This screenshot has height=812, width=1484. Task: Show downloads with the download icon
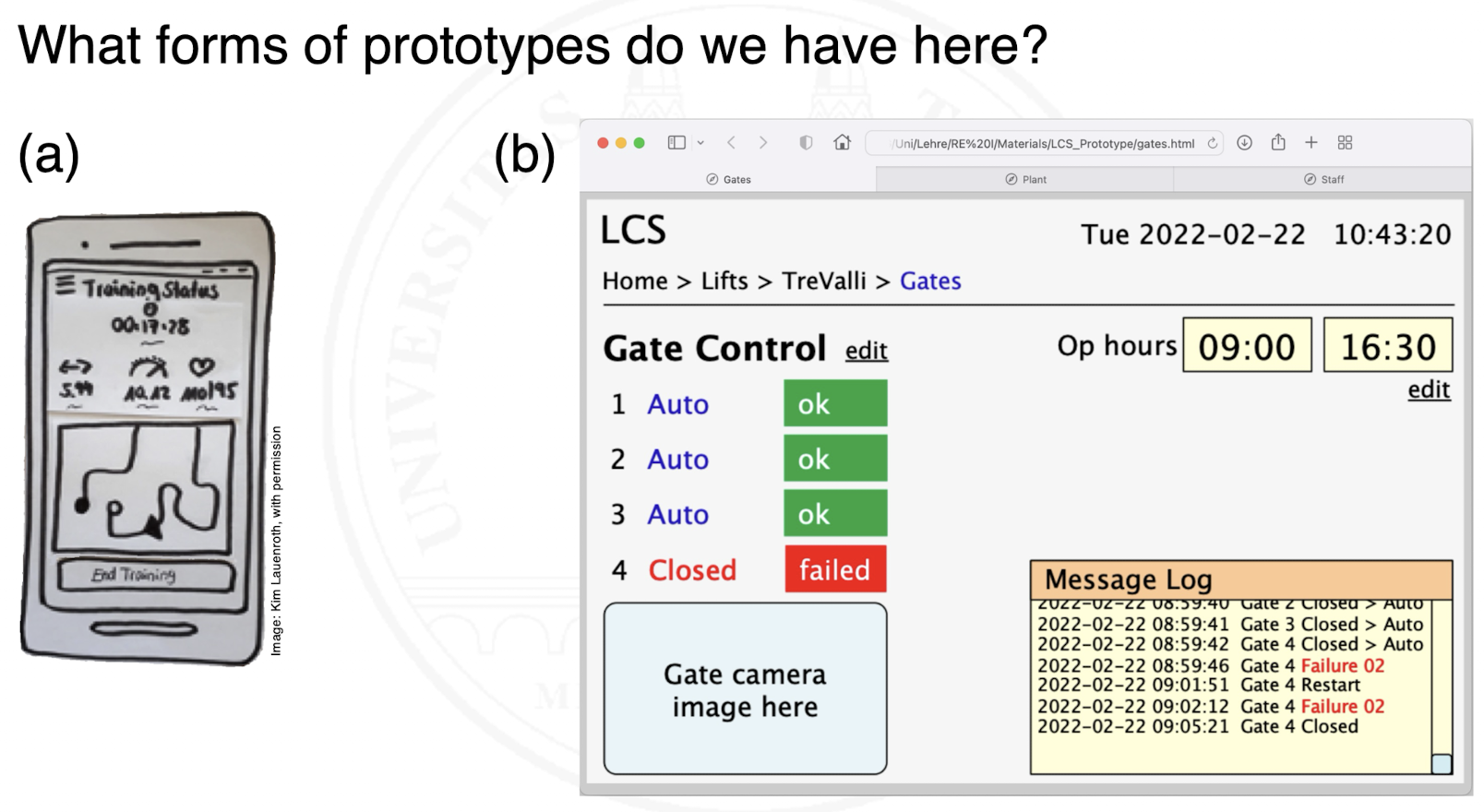pos(1244,143)
